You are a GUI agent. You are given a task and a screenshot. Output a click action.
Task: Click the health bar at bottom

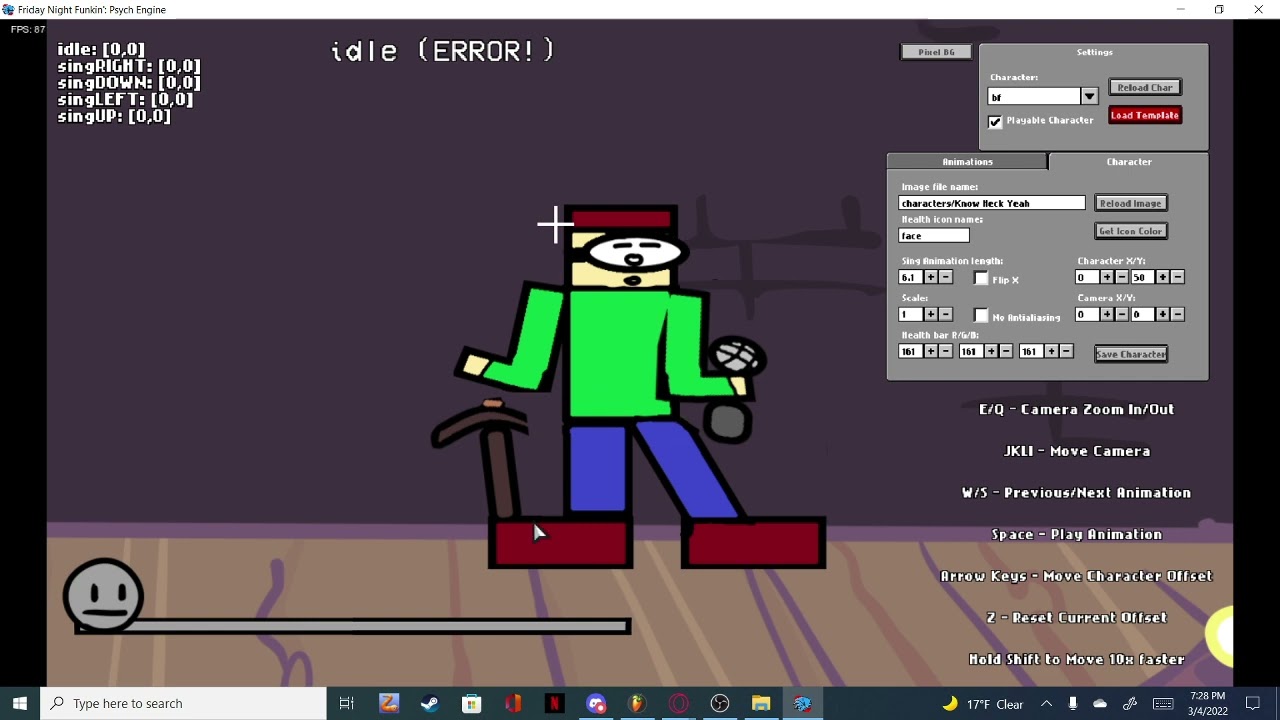click(353, 627)
